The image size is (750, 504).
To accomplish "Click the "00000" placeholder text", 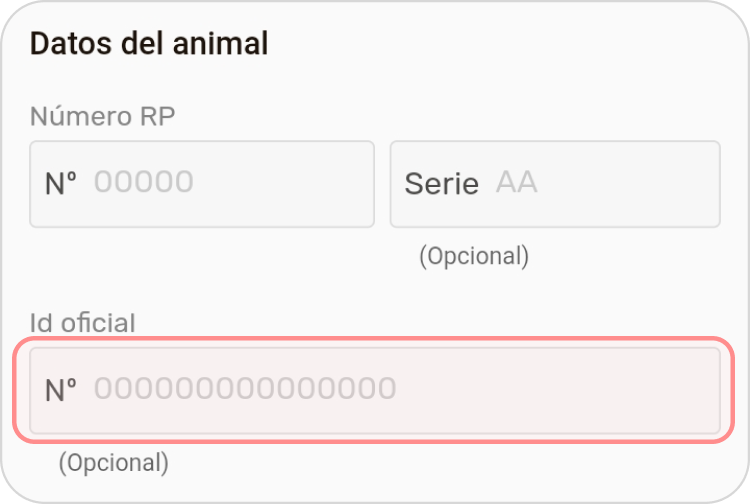I will (144, 182).
